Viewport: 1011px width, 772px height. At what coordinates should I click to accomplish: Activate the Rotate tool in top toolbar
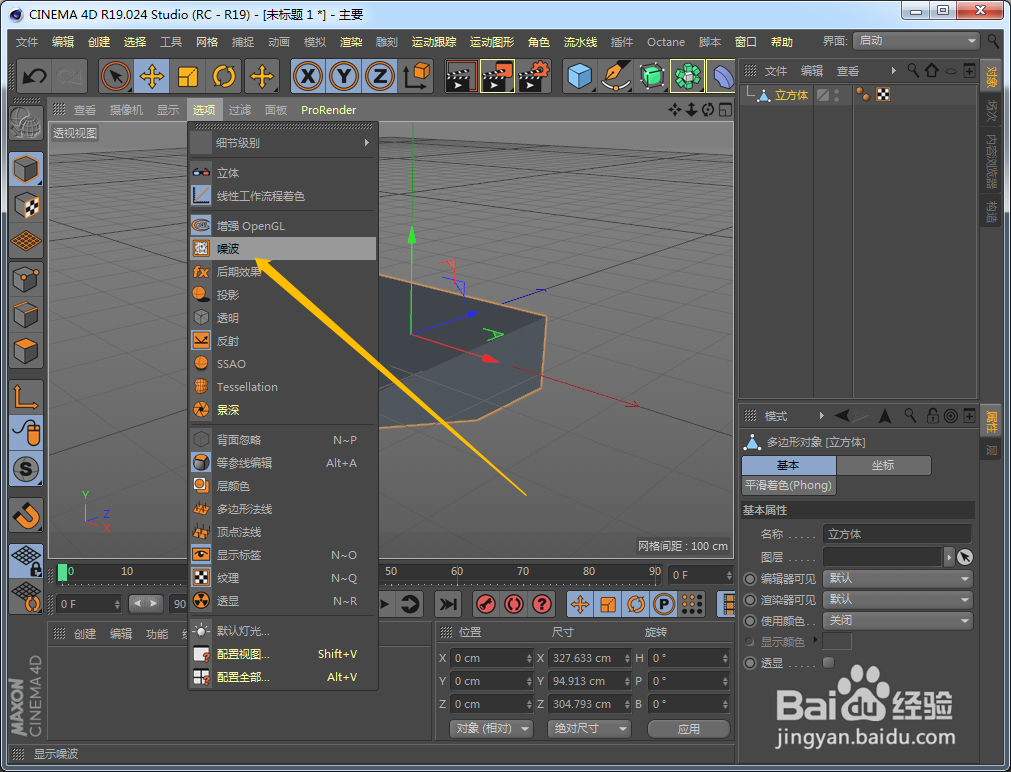click(224, 77)
